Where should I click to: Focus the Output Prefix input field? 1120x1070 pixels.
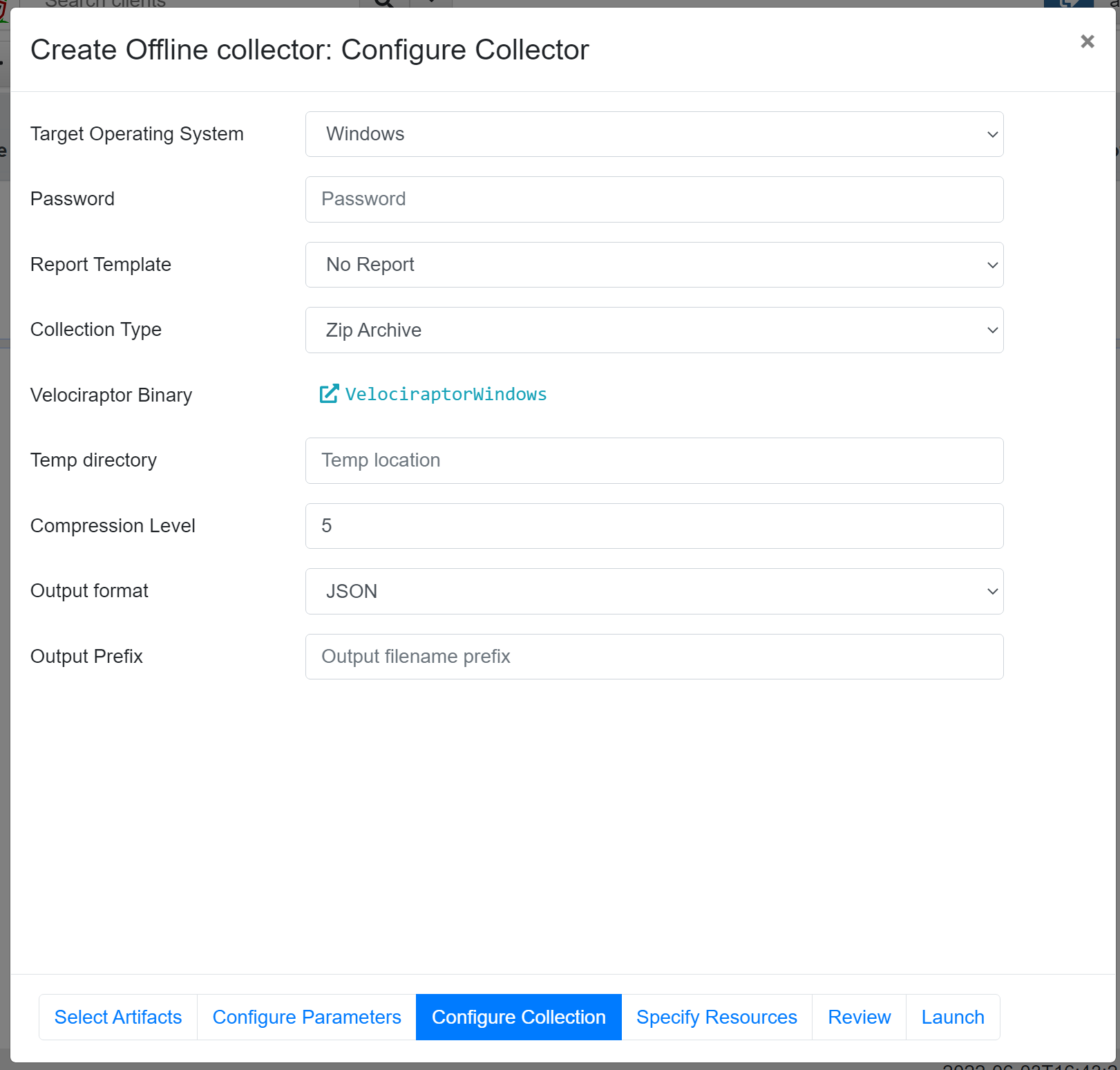coord(654,657)
